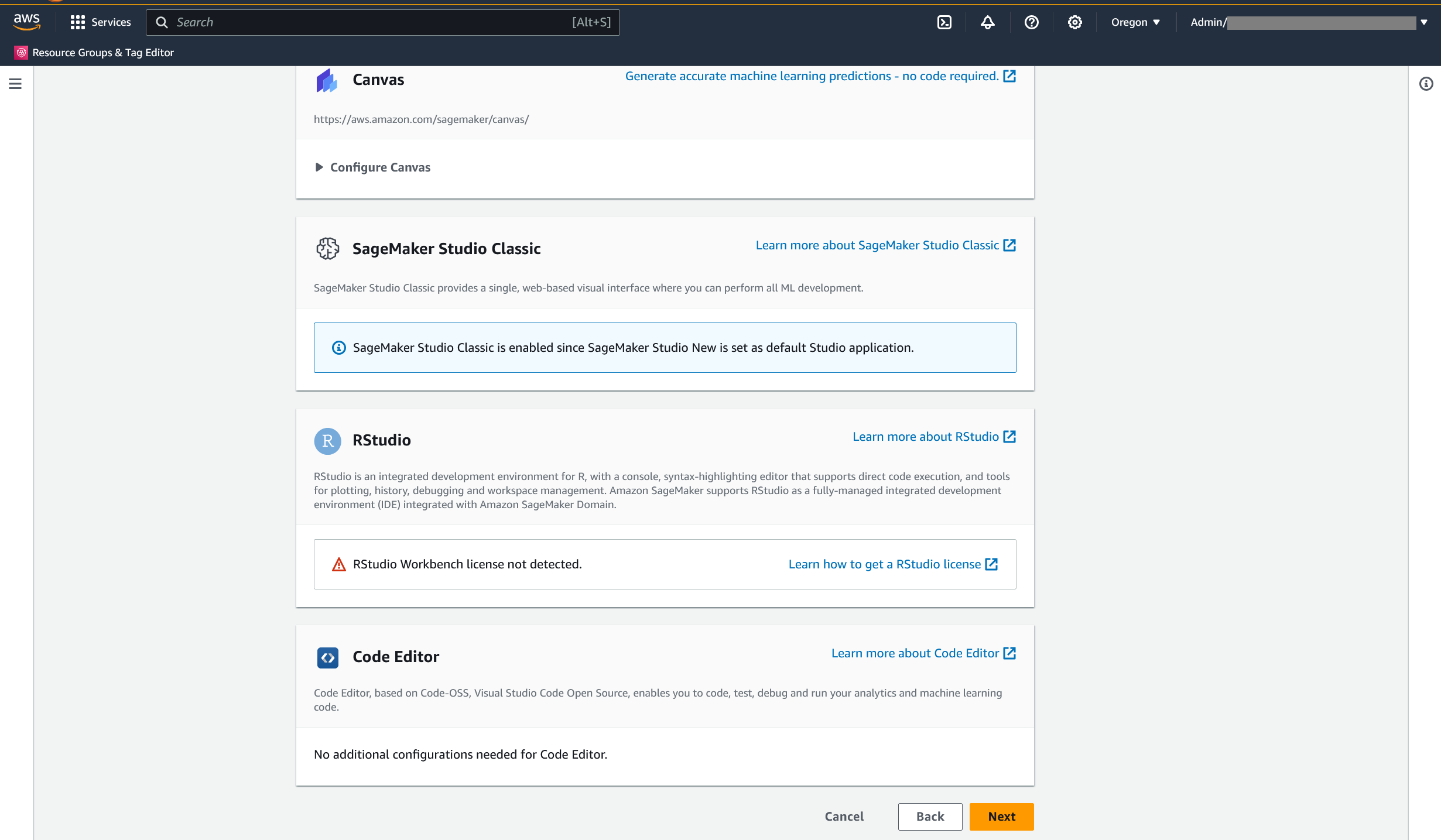1441x840 pixels.
Task: Open Resource Groups & Tag Editor shortcut
Action: pos(103,53)
